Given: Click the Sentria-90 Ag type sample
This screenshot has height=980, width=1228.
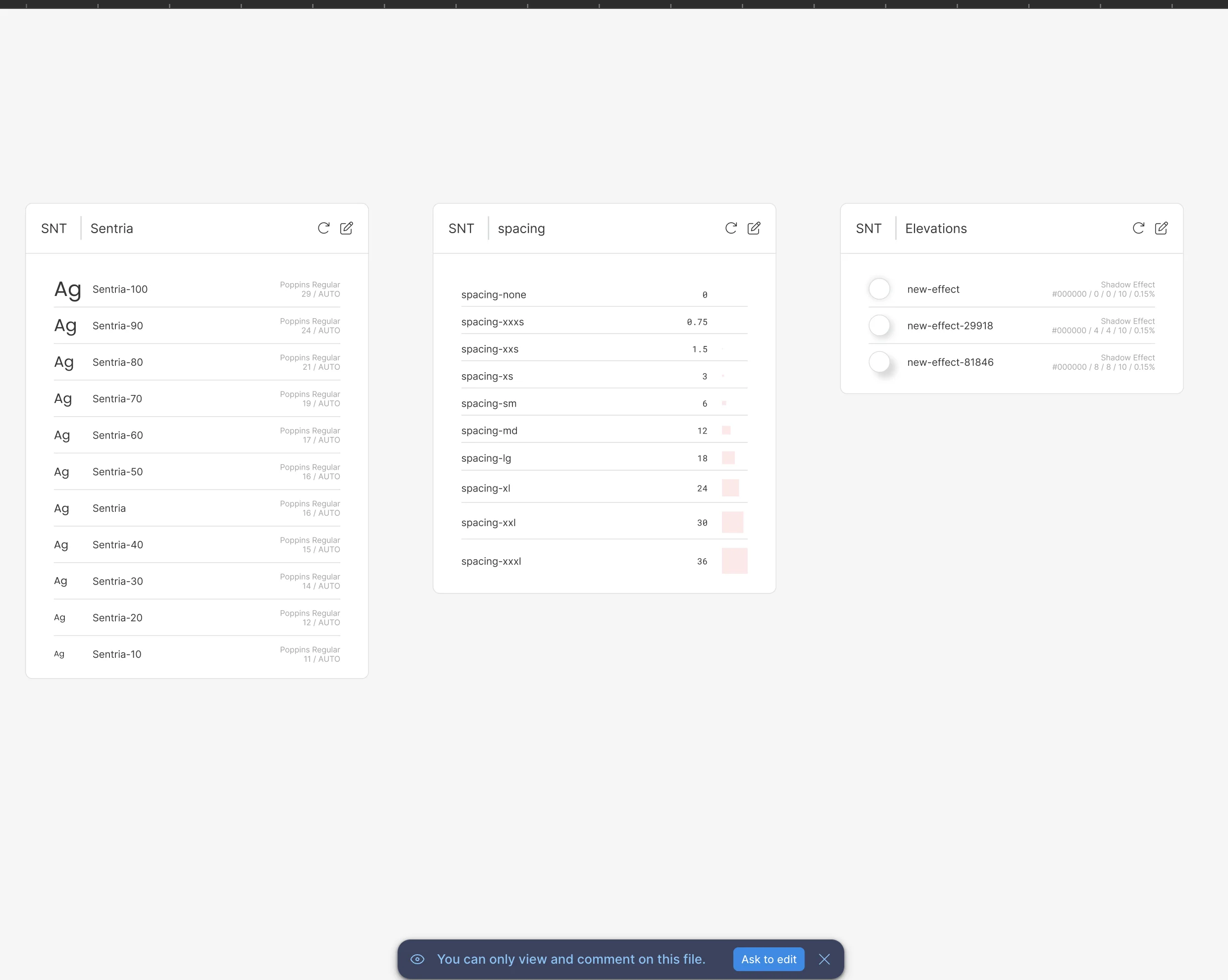Looking at the screenshot, I should coord(65,326).
